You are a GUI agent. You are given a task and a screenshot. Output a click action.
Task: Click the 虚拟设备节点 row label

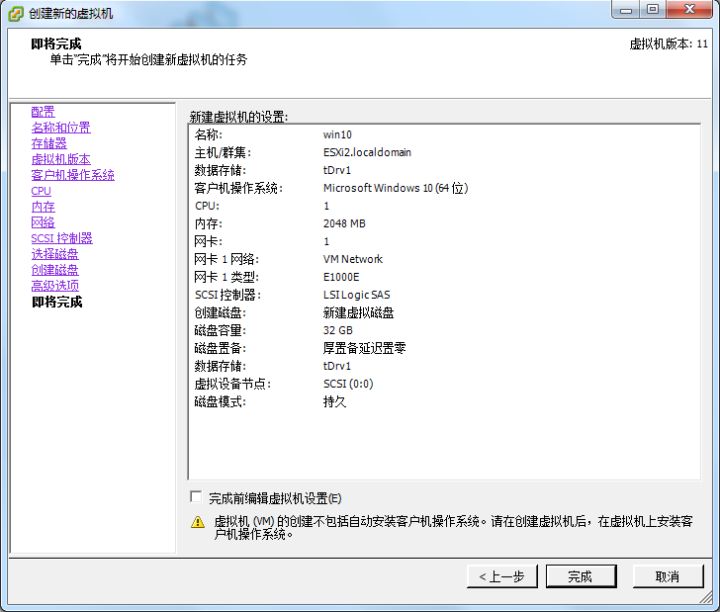[x=232, y=384]
